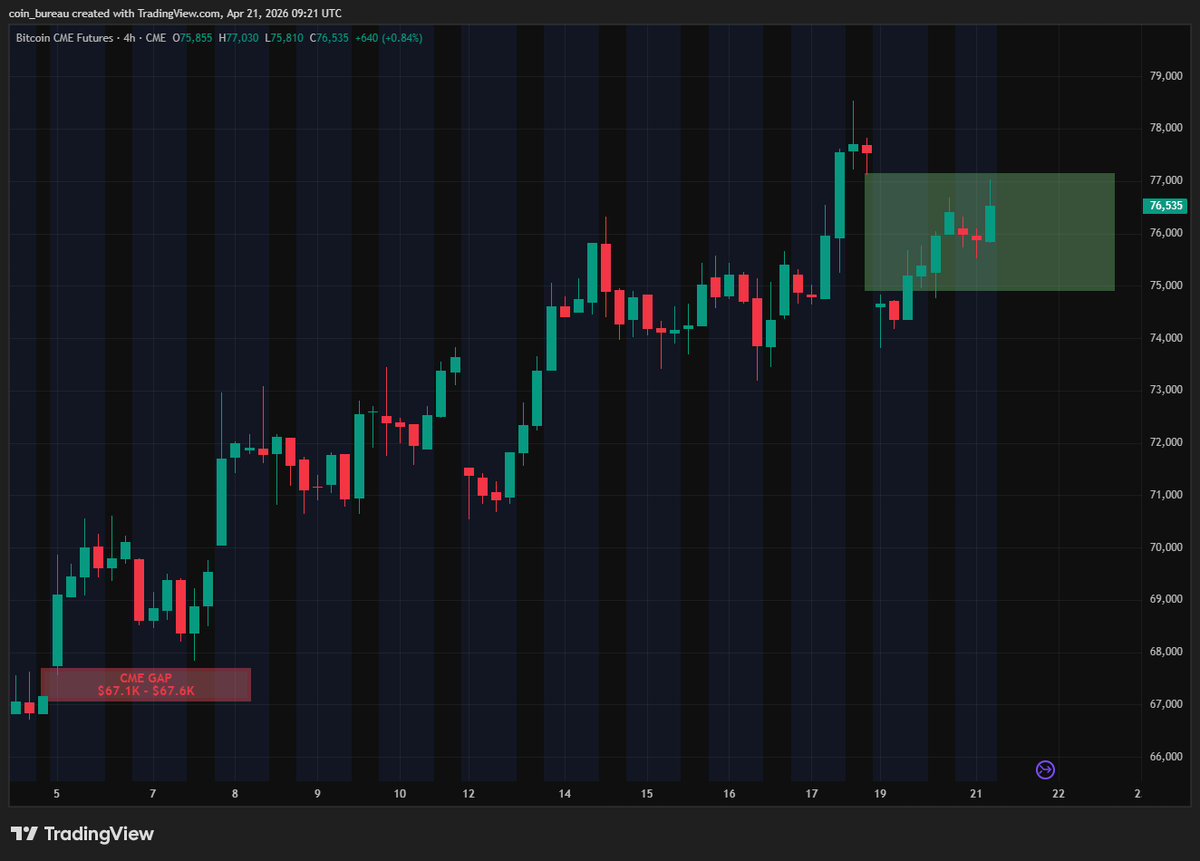
Task: Click the time axis date label 9
Action: coord(317,794)
